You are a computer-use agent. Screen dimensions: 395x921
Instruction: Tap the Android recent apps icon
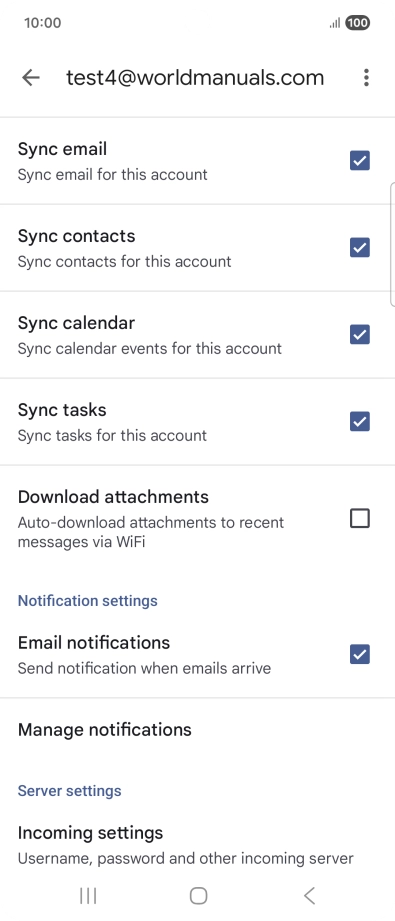tap(88, 896)
